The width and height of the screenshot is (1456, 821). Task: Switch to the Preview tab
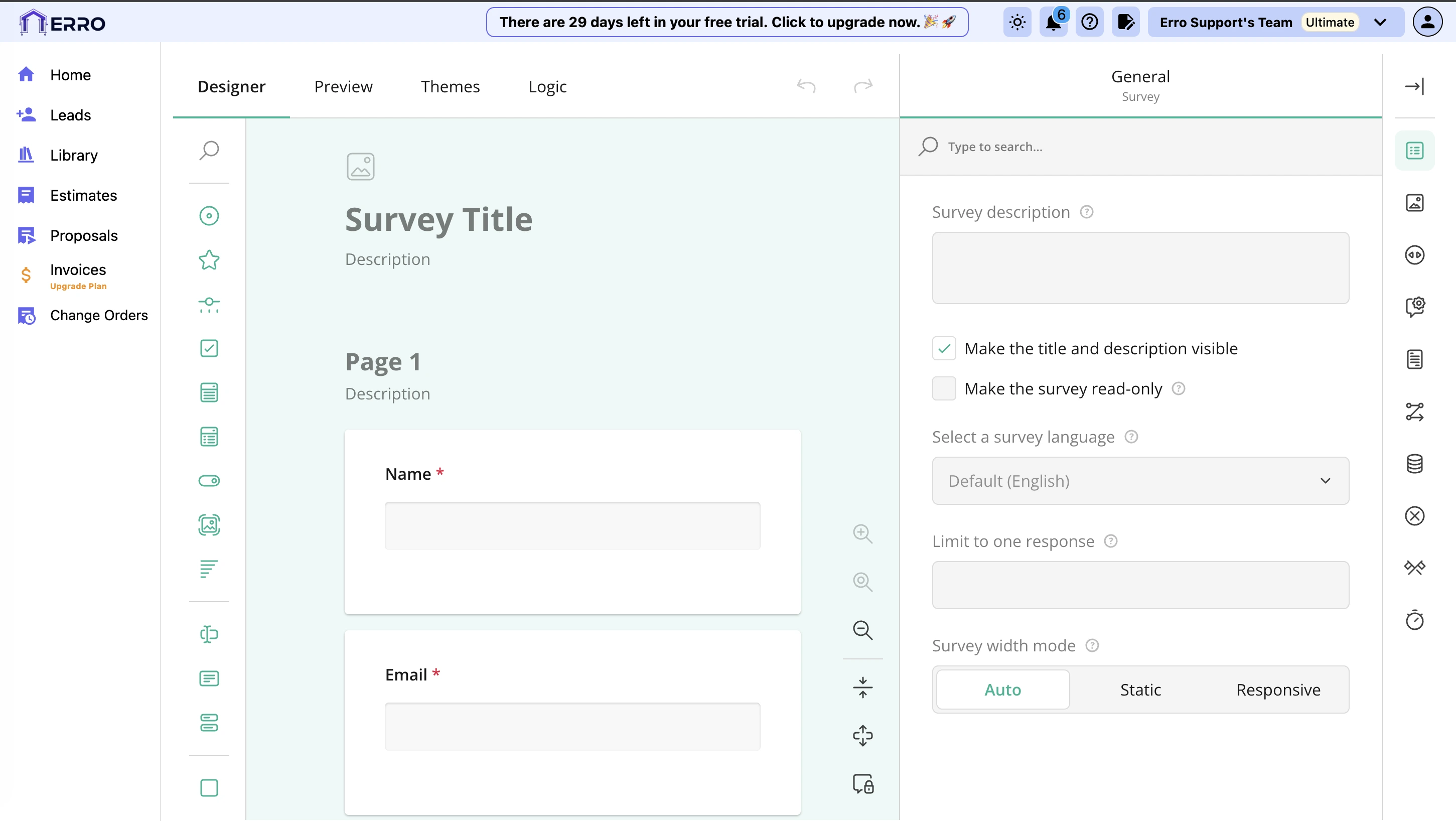(343, 86)
